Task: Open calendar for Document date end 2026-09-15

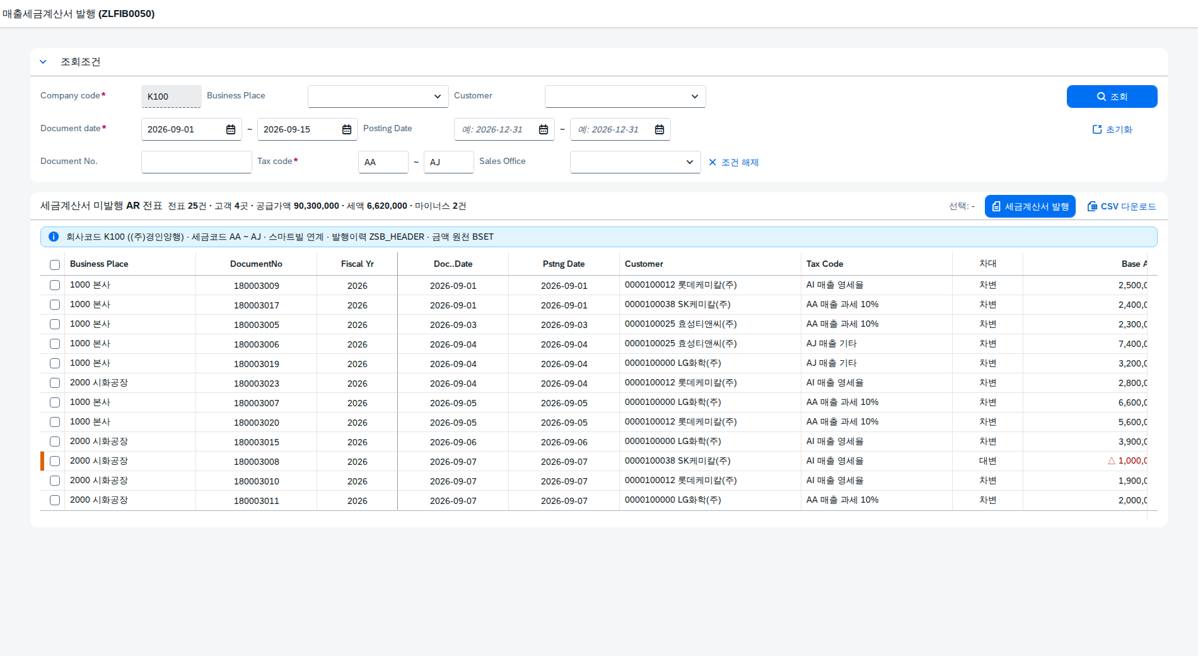Action: tap(347, 130)
